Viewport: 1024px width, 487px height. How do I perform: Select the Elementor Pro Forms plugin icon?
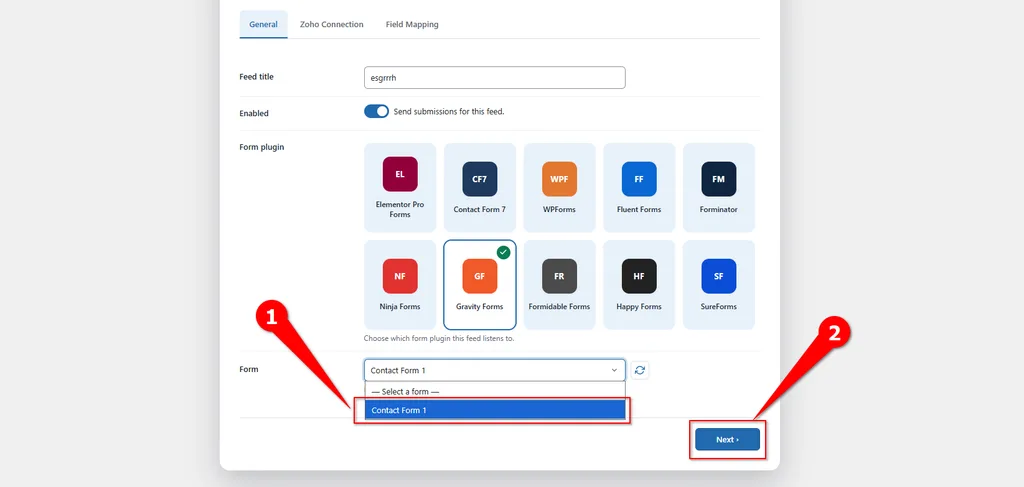click(400, 174)
